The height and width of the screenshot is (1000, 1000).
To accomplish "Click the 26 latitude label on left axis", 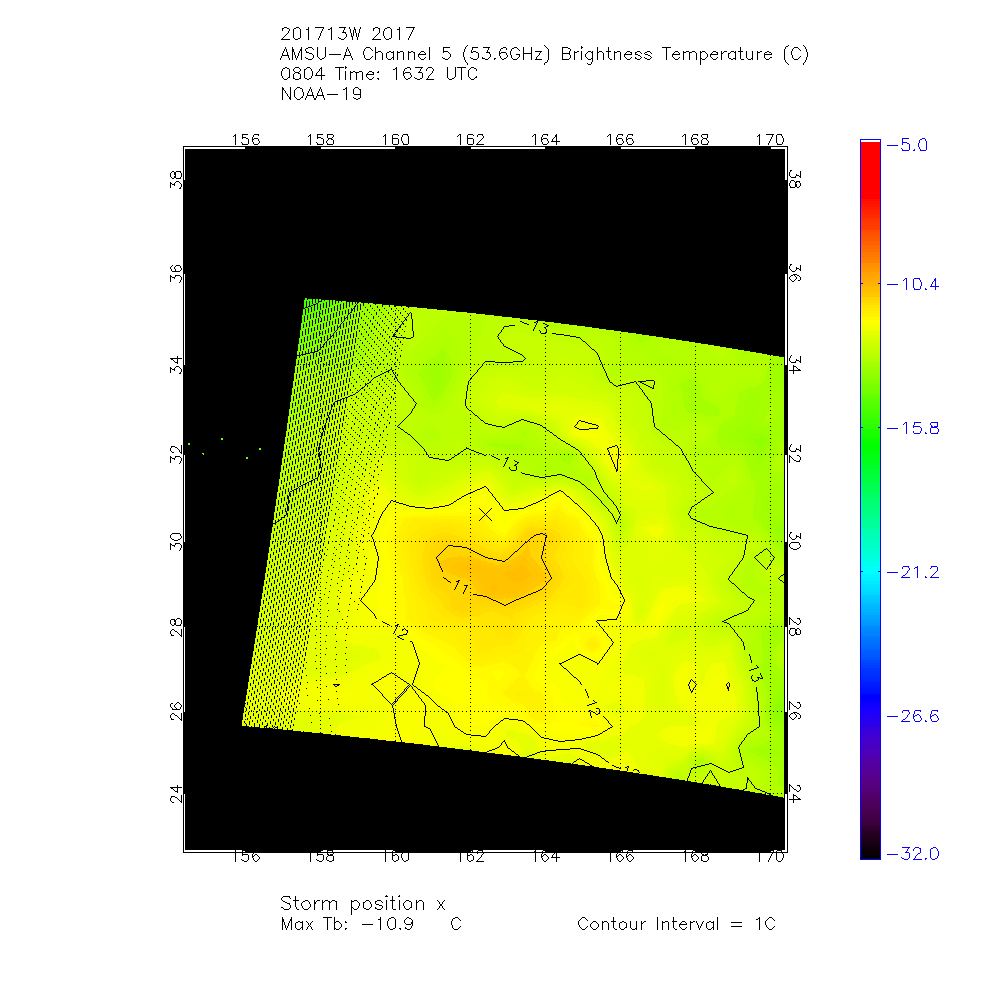I will (176, 711).
